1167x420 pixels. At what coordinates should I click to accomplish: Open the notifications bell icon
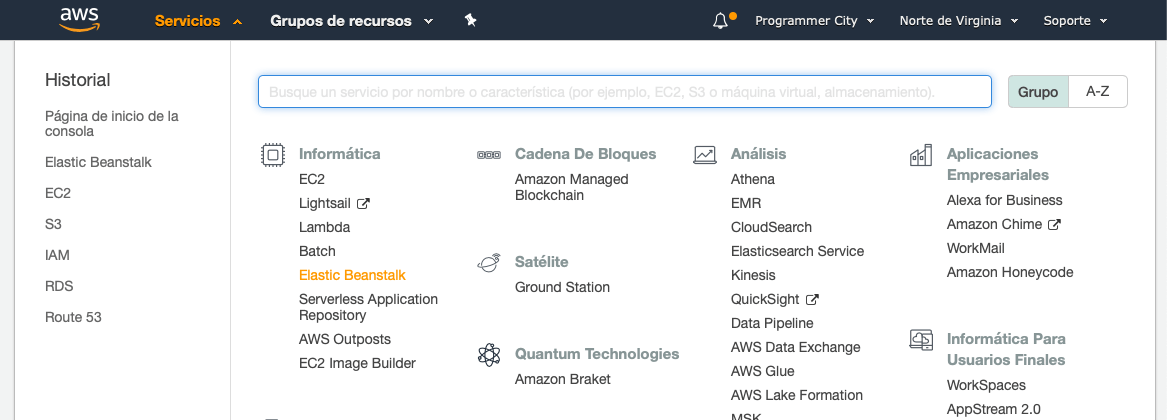[x=720, y=21]
